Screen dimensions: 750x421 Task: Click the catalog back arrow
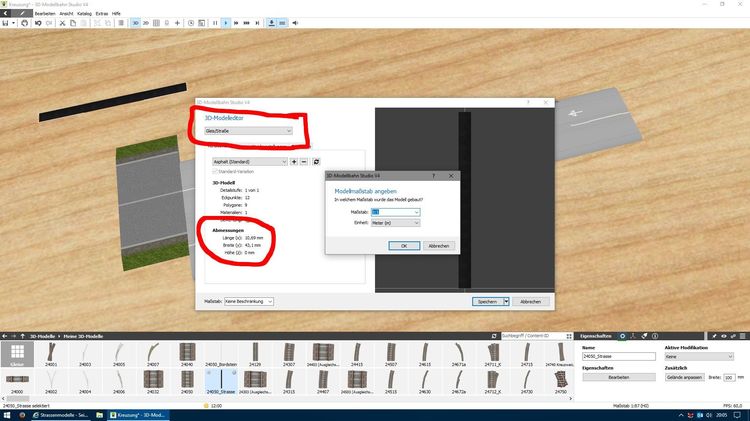coord(4,336)
